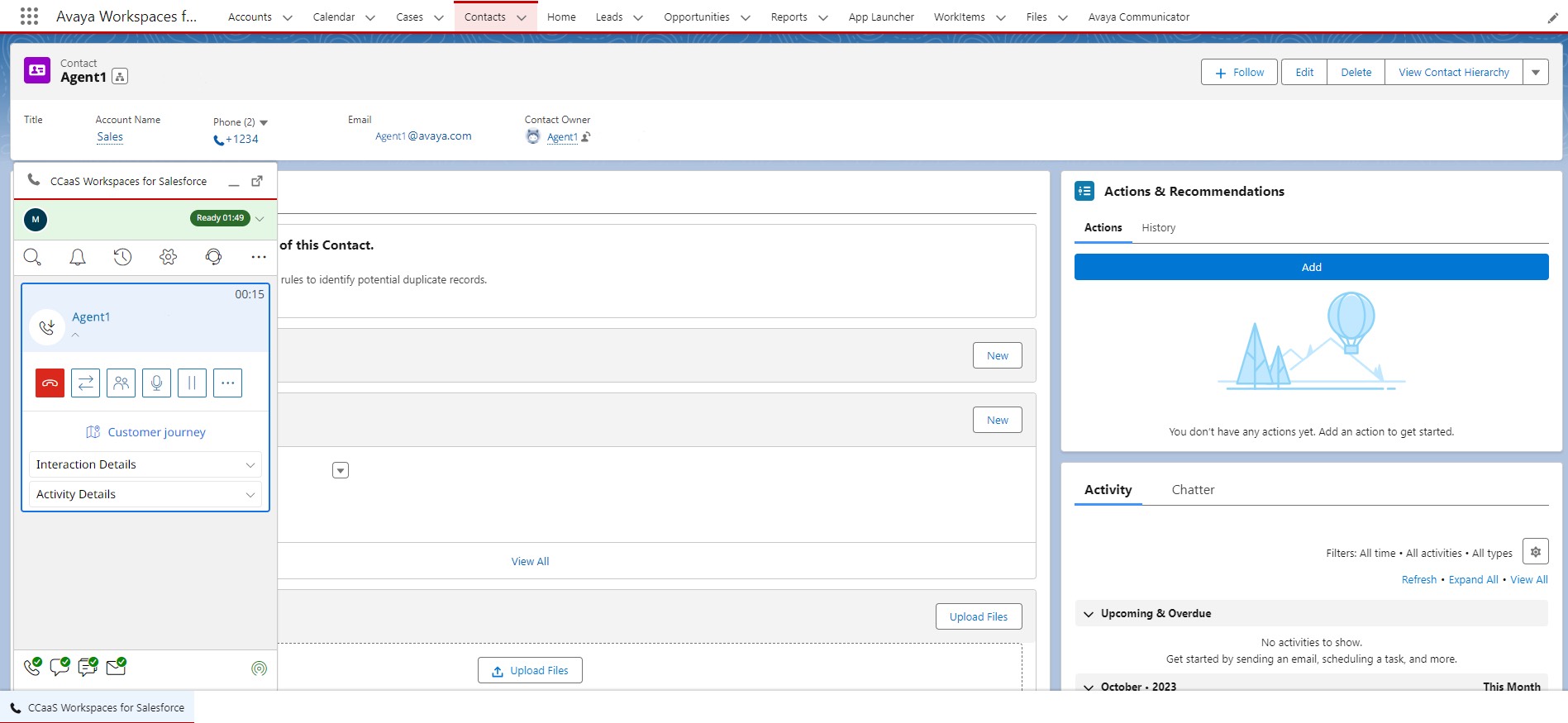Click the Delete button

(1356, 72)
